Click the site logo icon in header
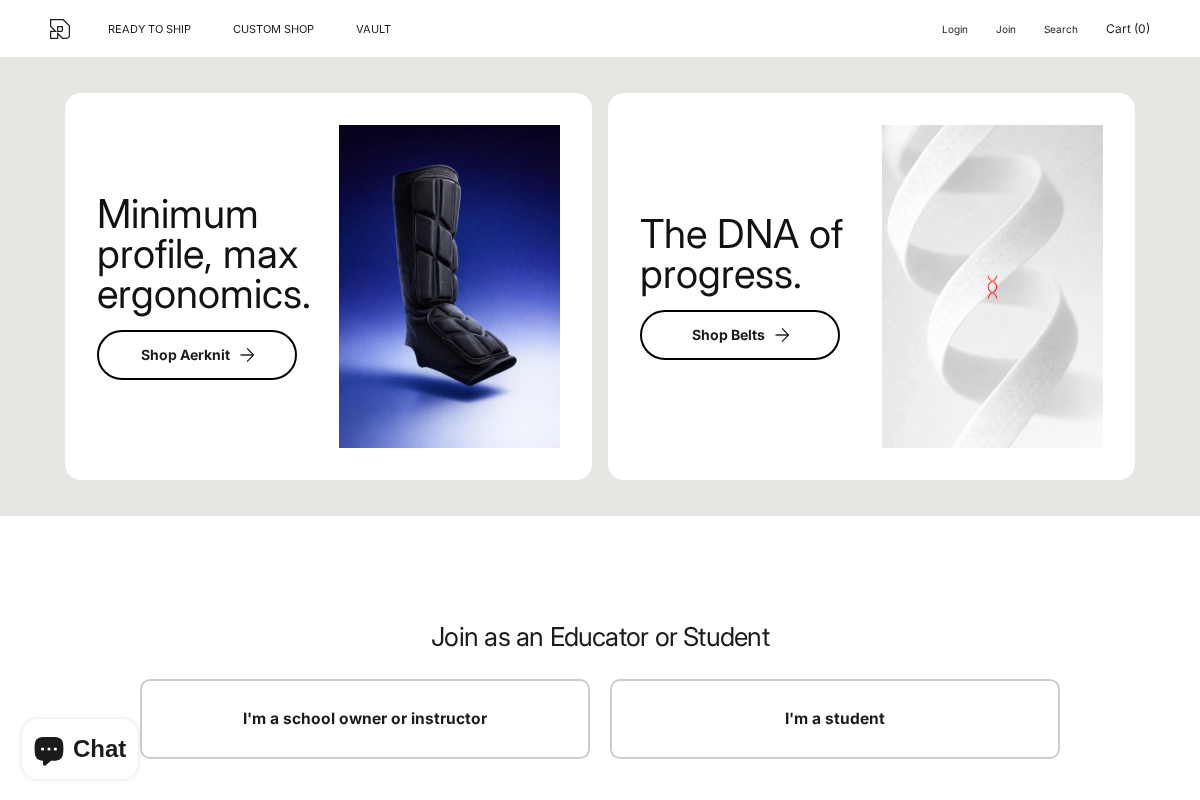 pos(60,29)
